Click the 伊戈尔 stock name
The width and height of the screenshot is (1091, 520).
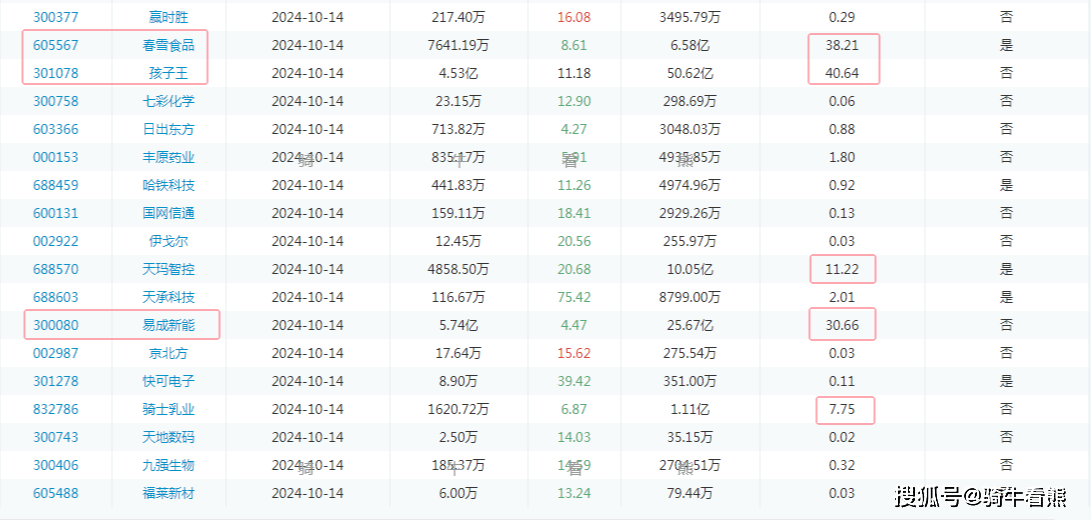point(168,241)
